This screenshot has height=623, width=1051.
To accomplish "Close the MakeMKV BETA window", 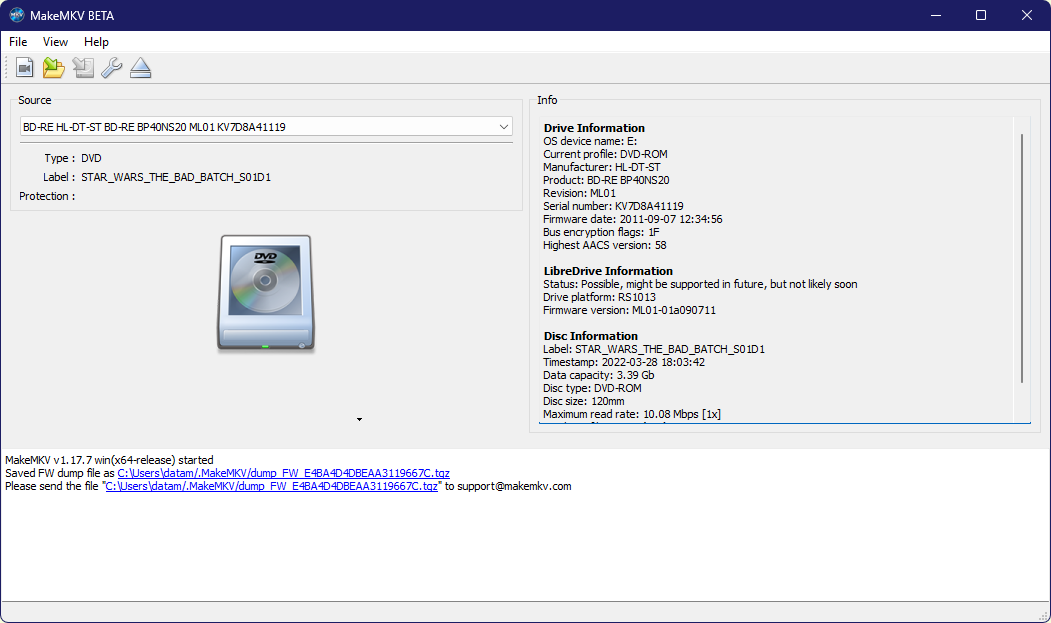I will click(1026, 15).
